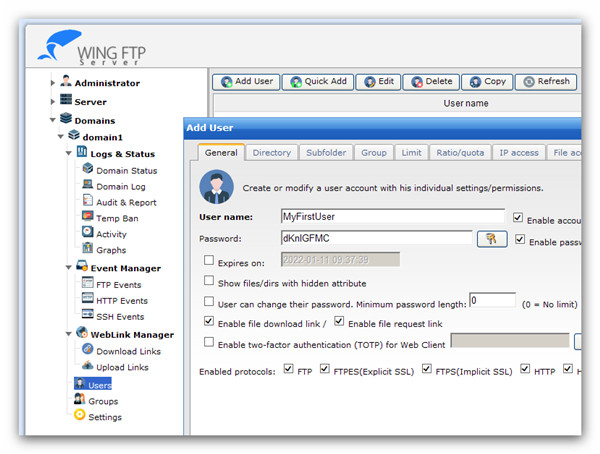Open Audit & Report item
Viewport: 600px width, 454px height.
(126, 202)
